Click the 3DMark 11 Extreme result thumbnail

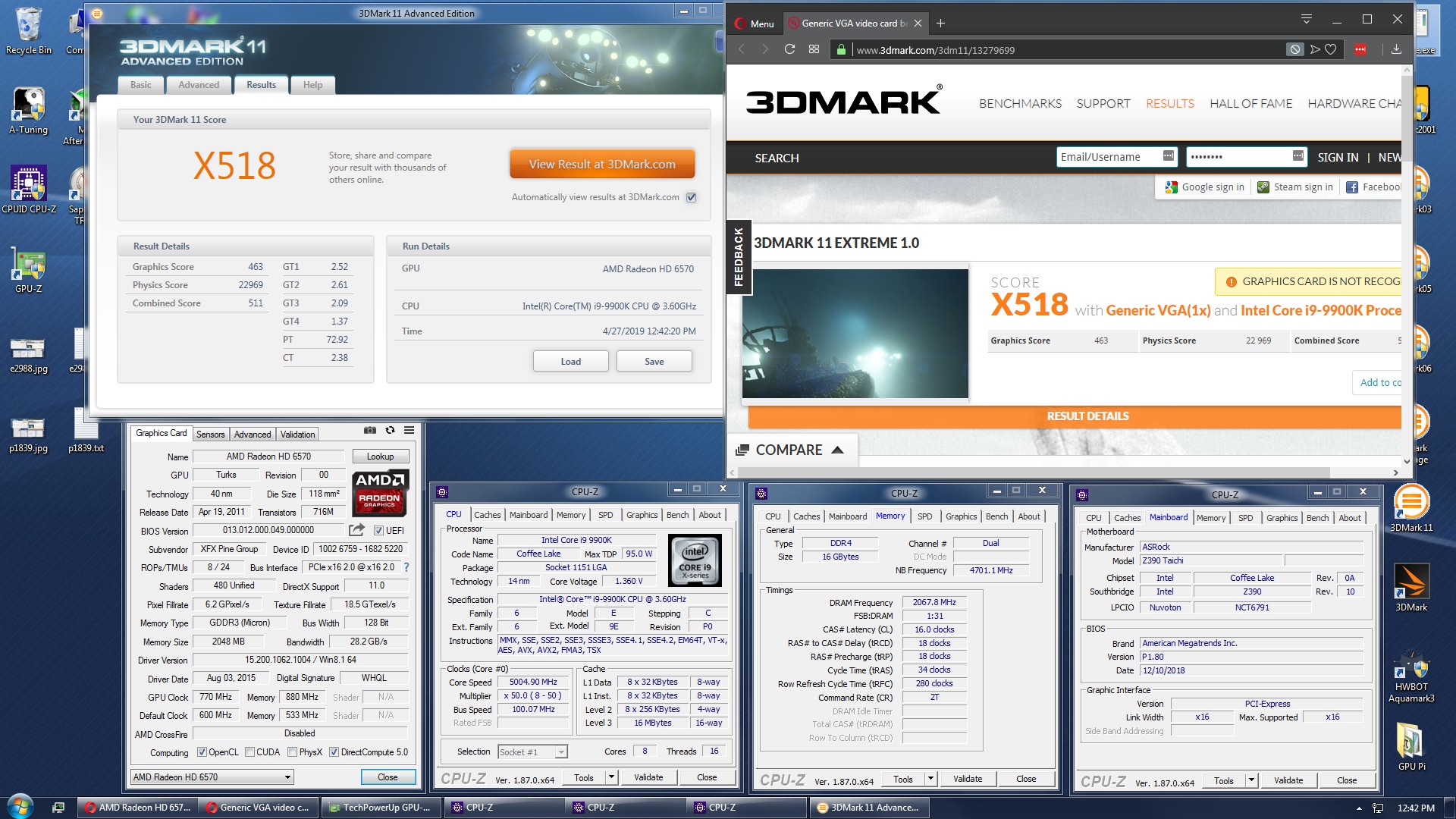pos(855,334)
